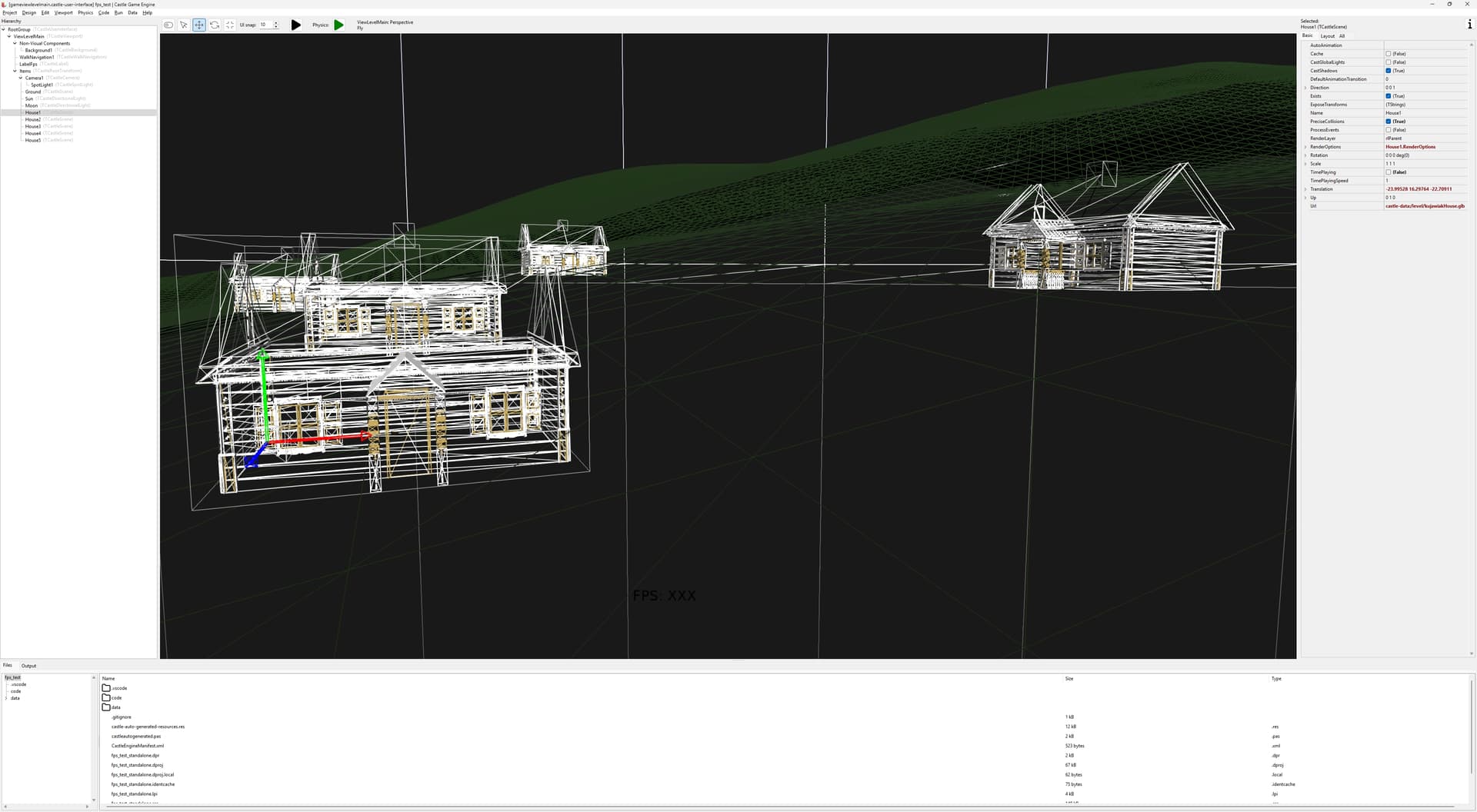Toggle the PreciseCollisions checkbox
This screenshot has height=812, width=1477.
(x=1388, y=121)
